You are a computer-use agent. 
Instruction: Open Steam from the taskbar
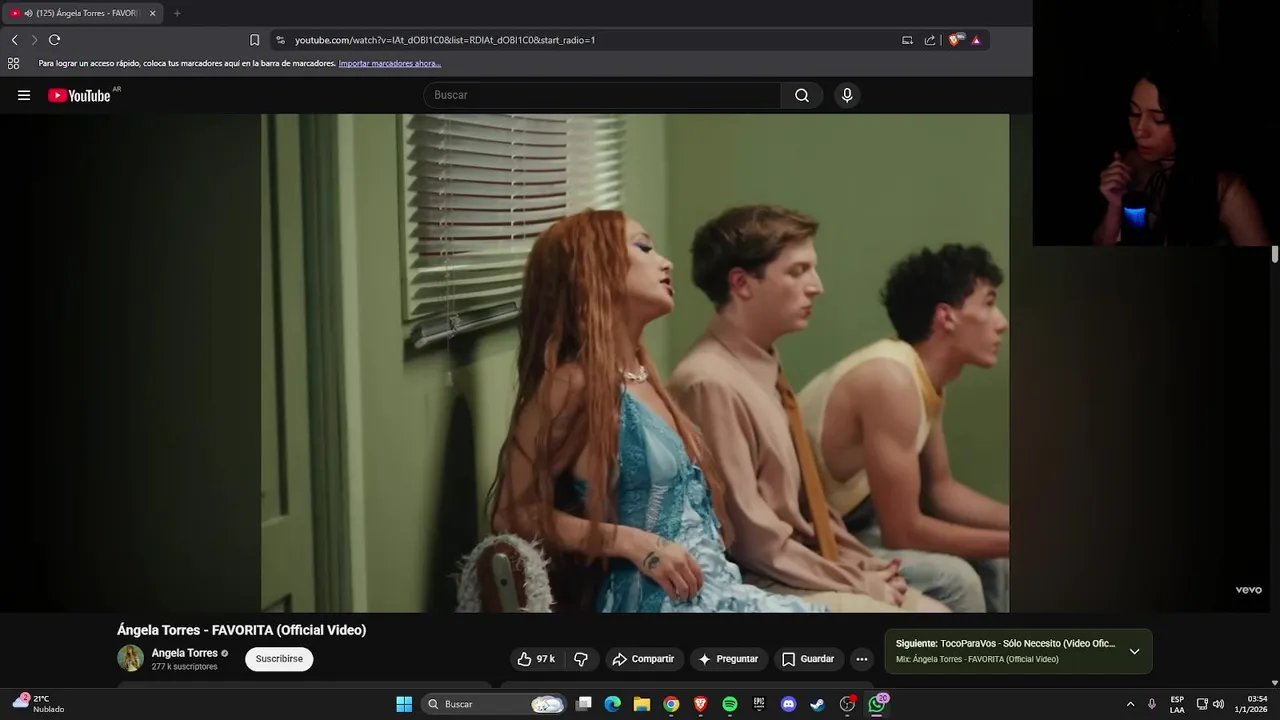(x=817, y=704)
